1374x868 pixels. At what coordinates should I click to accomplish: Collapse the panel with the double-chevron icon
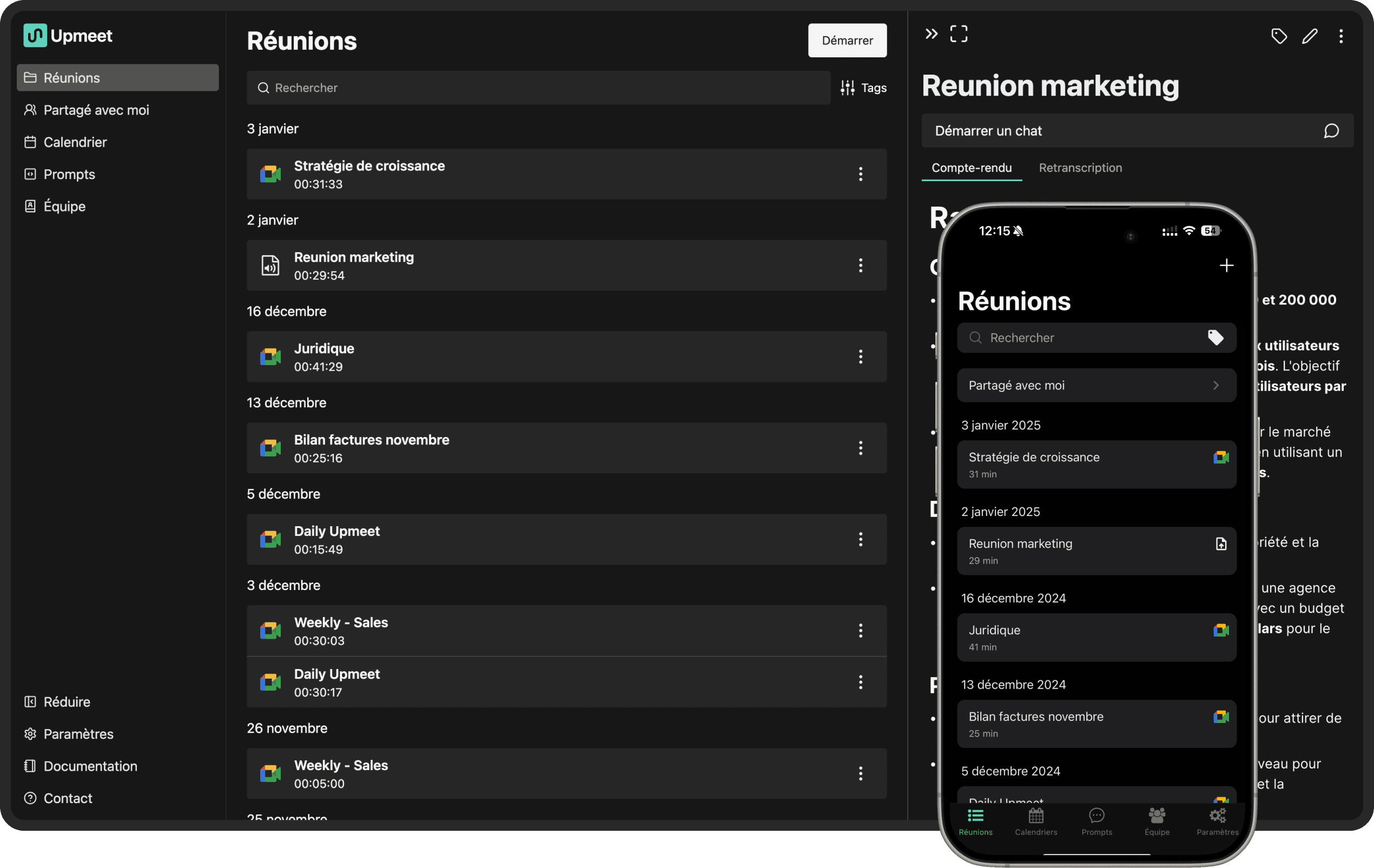pyautogui.click(x=930, y=33)
